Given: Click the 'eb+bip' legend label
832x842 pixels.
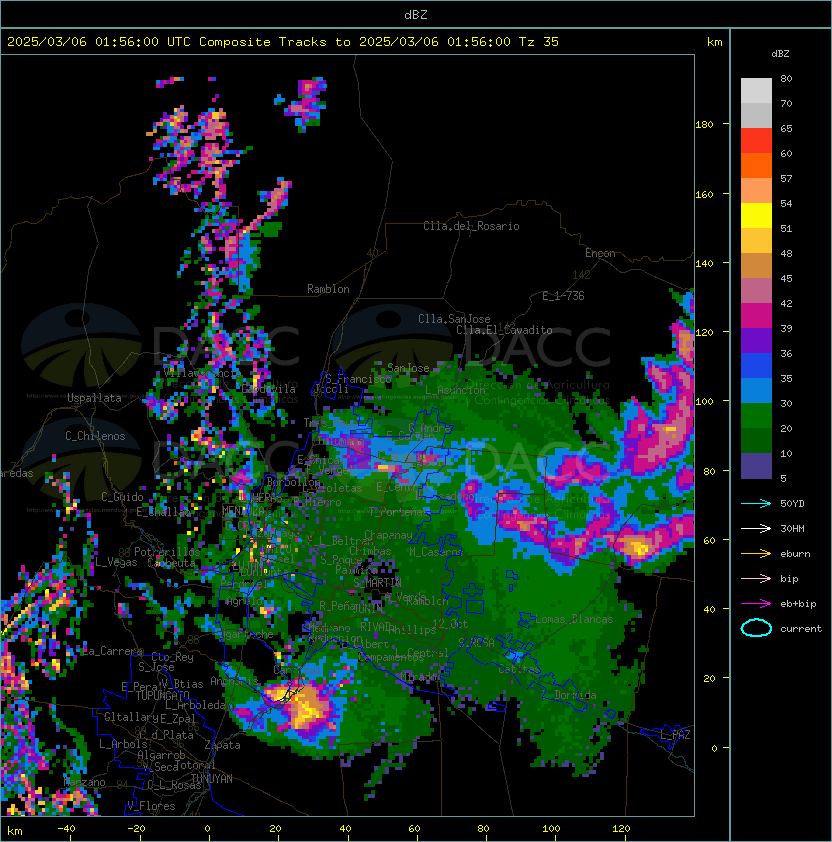Looking at the screenshot, I should click(x=798, y=604).
